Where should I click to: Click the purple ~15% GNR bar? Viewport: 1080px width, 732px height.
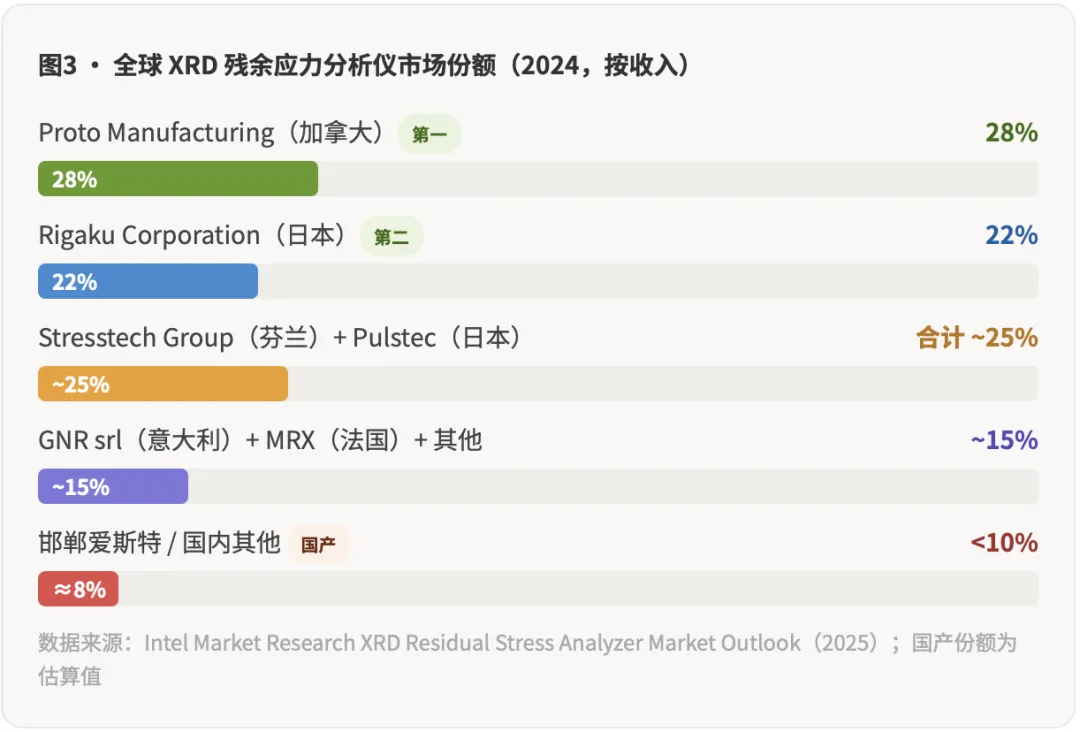[110, 487]
